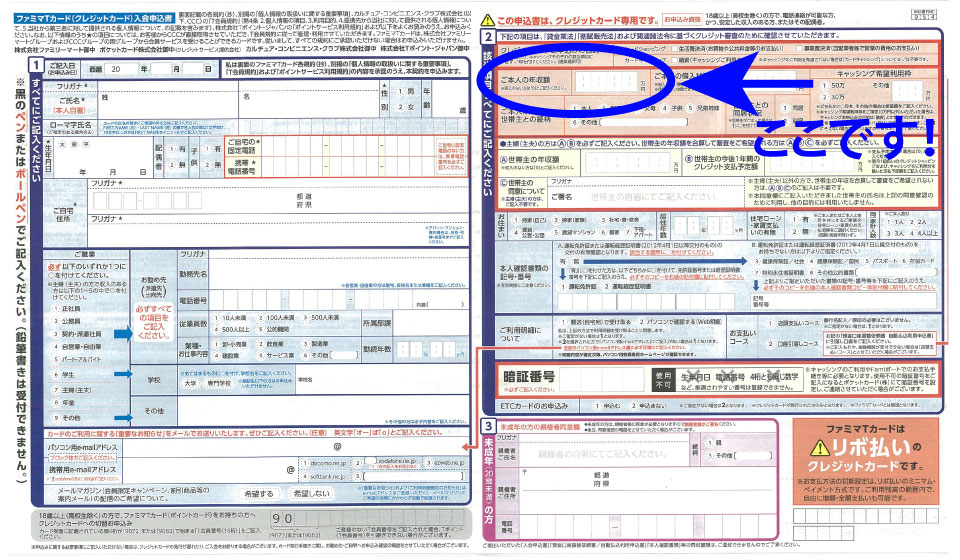Select mobile domain 1 docomo.ne.jp

(324, 463)
